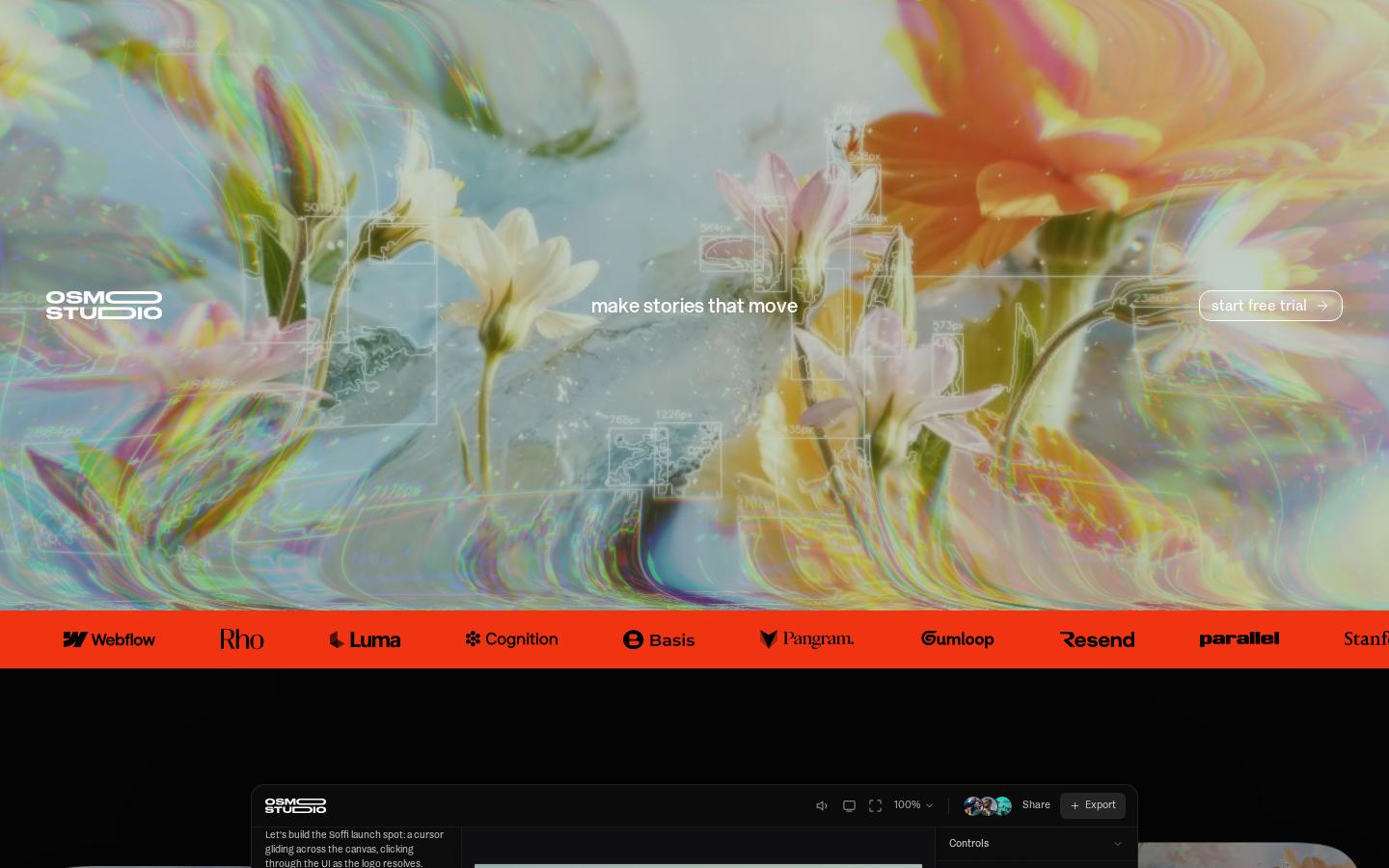Click the Rho logo in the banner

click(241, 639)
